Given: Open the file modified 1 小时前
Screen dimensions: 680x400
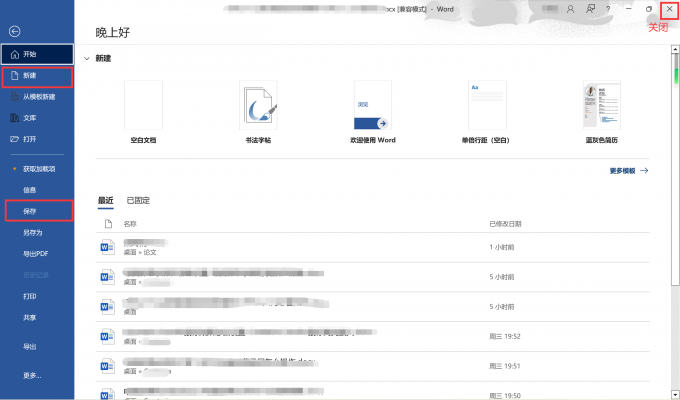Looking at the screenshot, I should tap(373, 247).
